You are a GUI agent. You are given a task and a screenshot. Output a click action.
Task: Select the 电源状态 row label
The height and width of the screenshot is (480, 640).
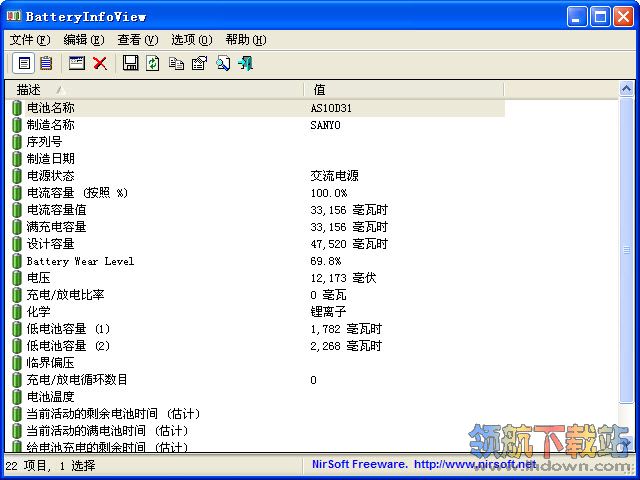[51, 176]
